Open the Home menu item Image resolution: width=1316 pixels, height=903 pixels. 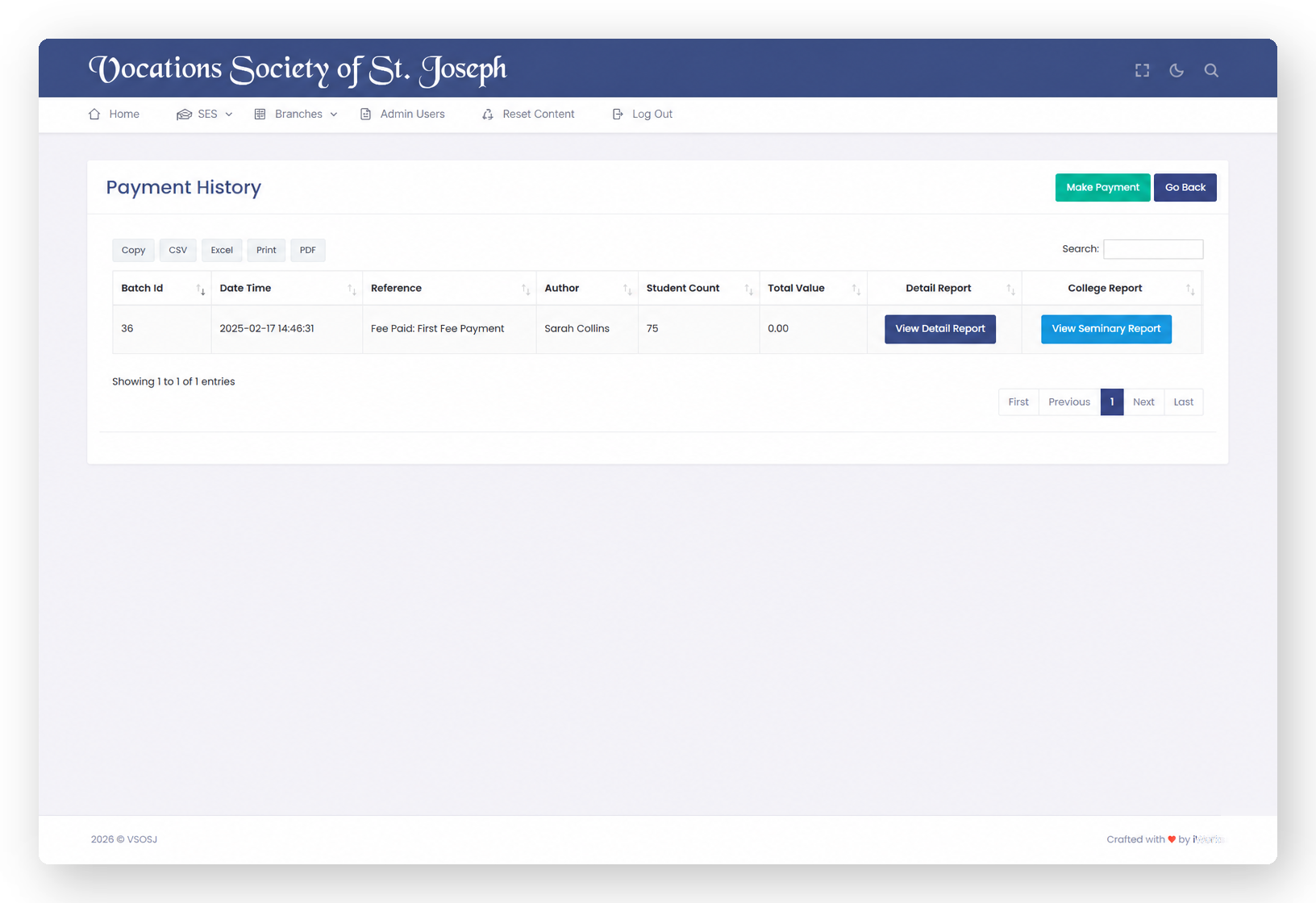[124, 114]
